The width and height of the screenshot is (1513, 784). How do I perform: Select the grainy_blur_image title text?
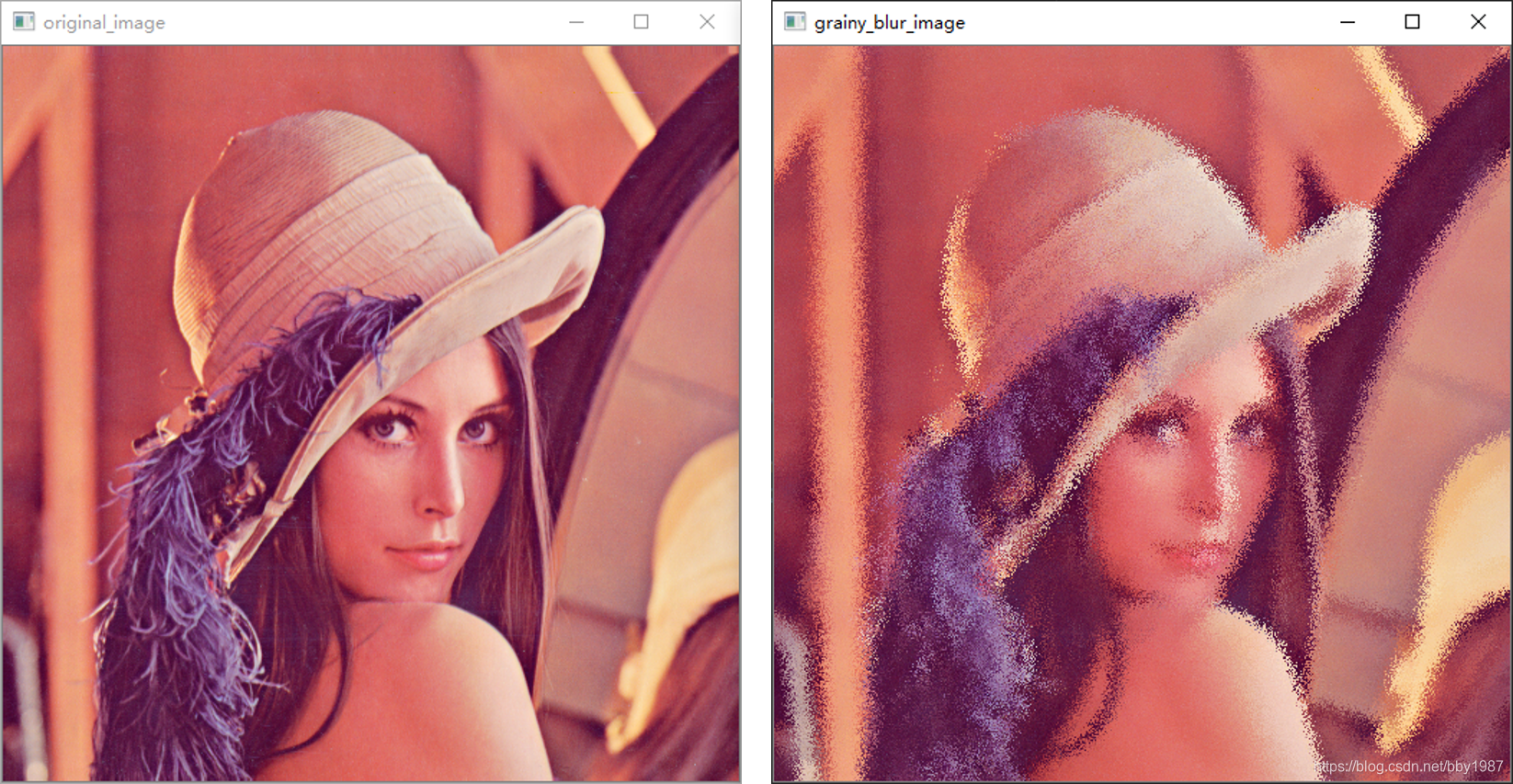pos(890,23)
